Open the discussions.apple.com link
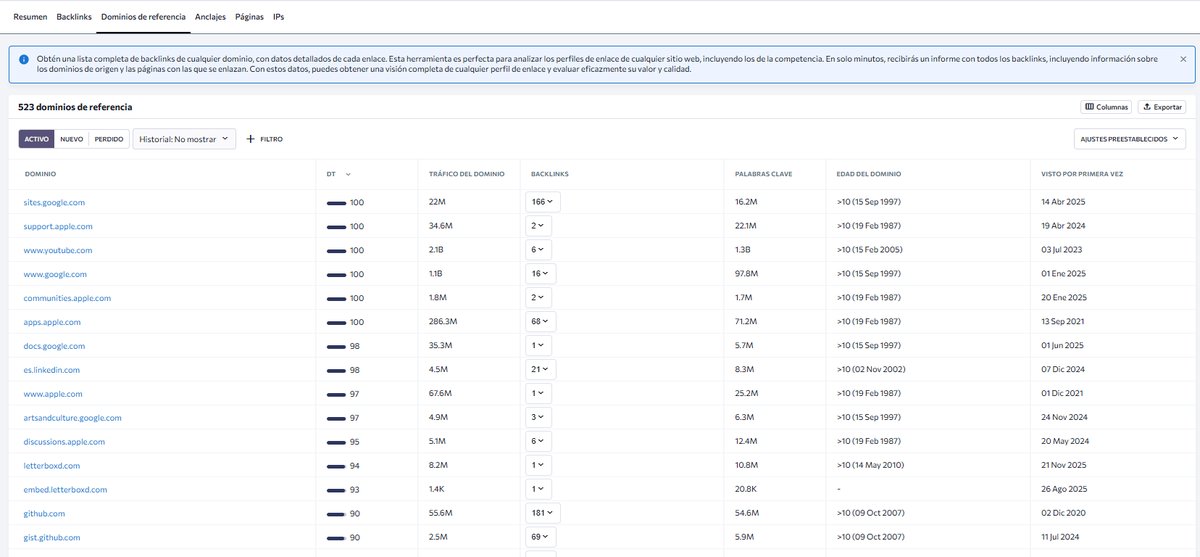1200x557 pixels. click(64, 442)
